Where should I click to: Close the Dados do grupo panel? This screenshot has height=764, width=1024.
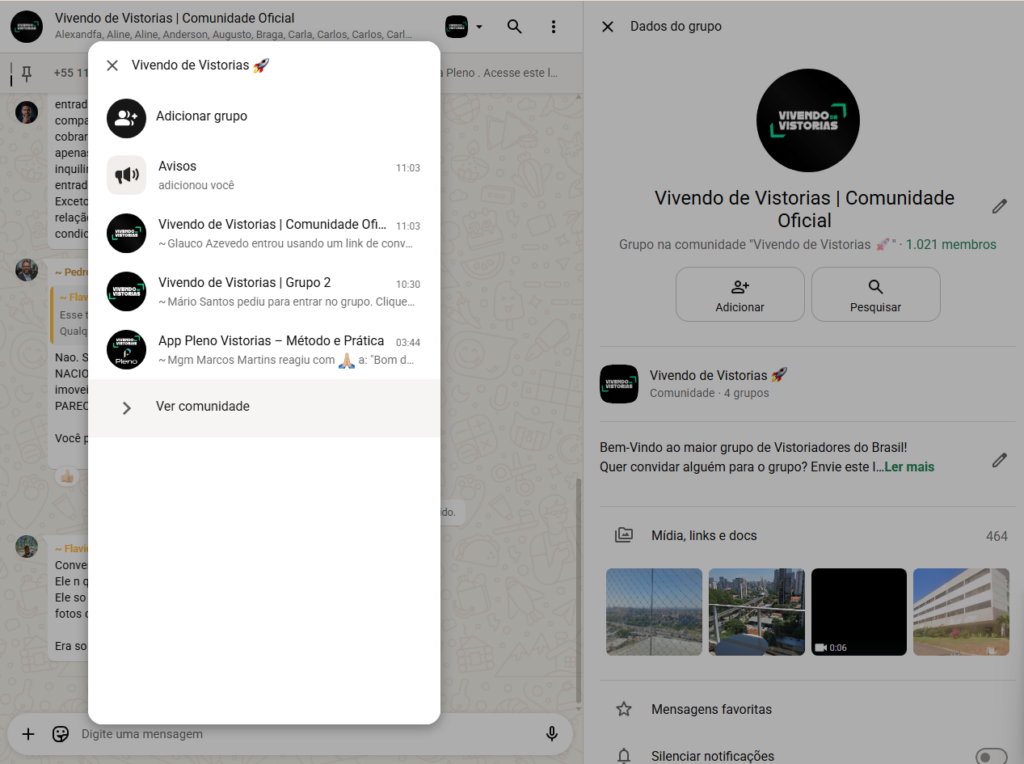click(607, 27)
